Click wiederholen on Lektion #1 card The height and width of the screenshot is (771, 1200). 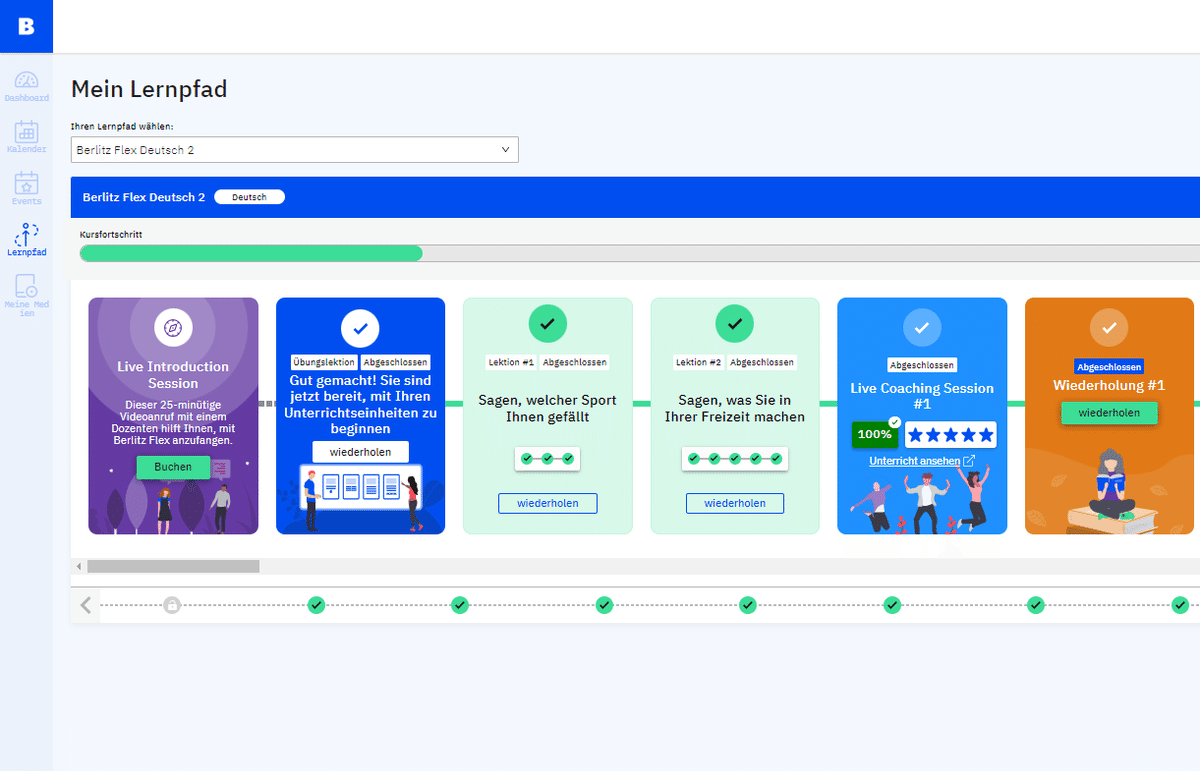click(548, 503)
